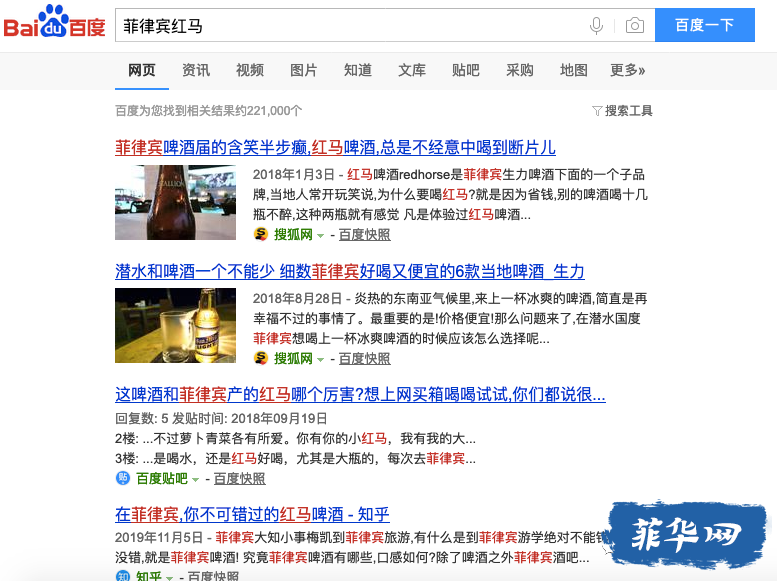Click the Sohu icon under the second result
This screenshot has width=777, height=581.
261,358
